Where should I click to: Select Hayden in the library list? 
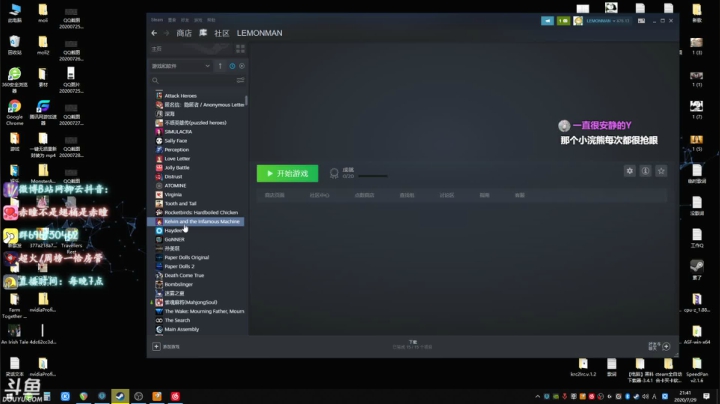point(173,230)
